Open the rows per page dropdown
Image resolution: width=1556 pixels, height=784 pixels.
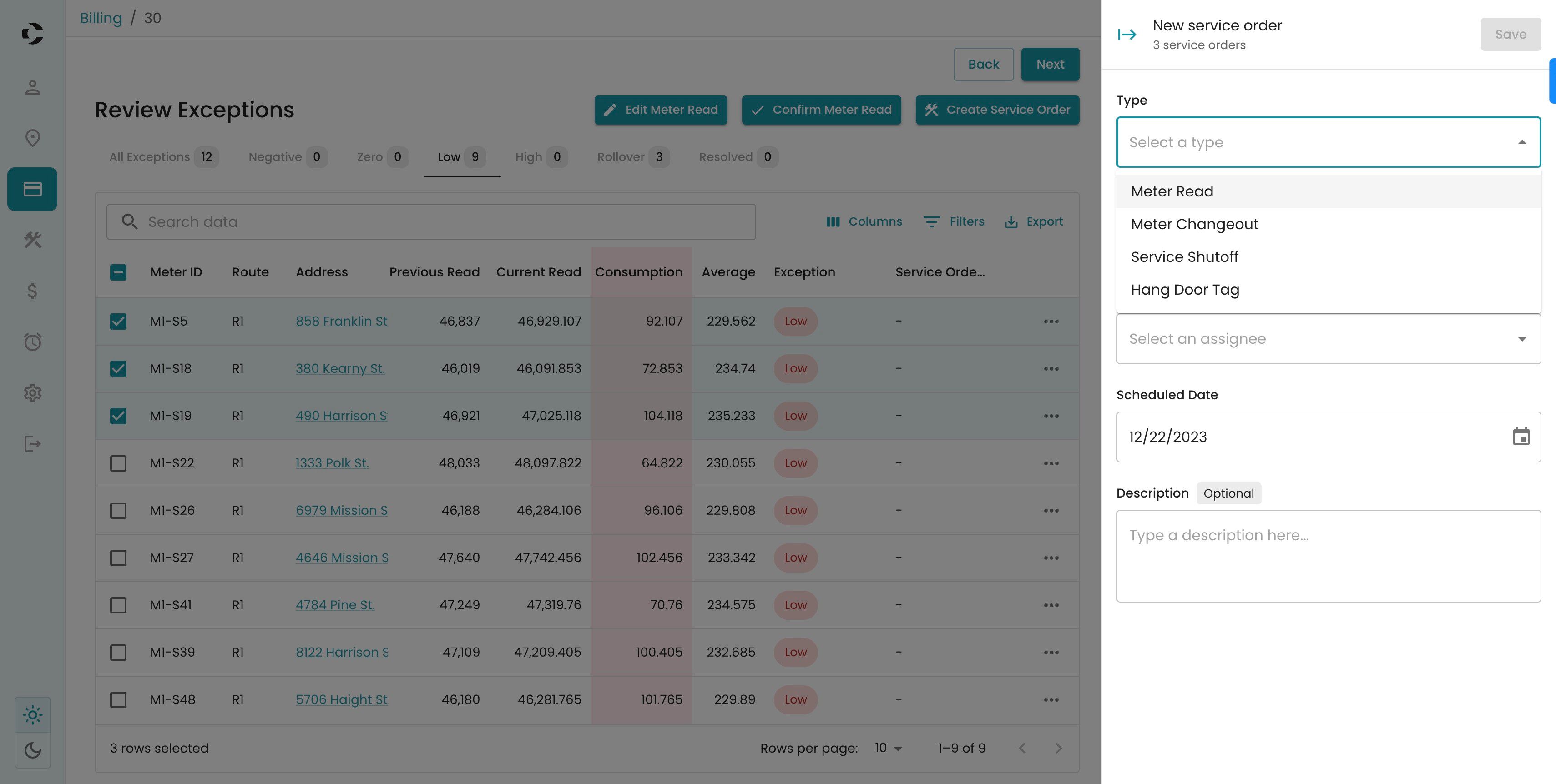pyautogui.click(x=888, y=749)
